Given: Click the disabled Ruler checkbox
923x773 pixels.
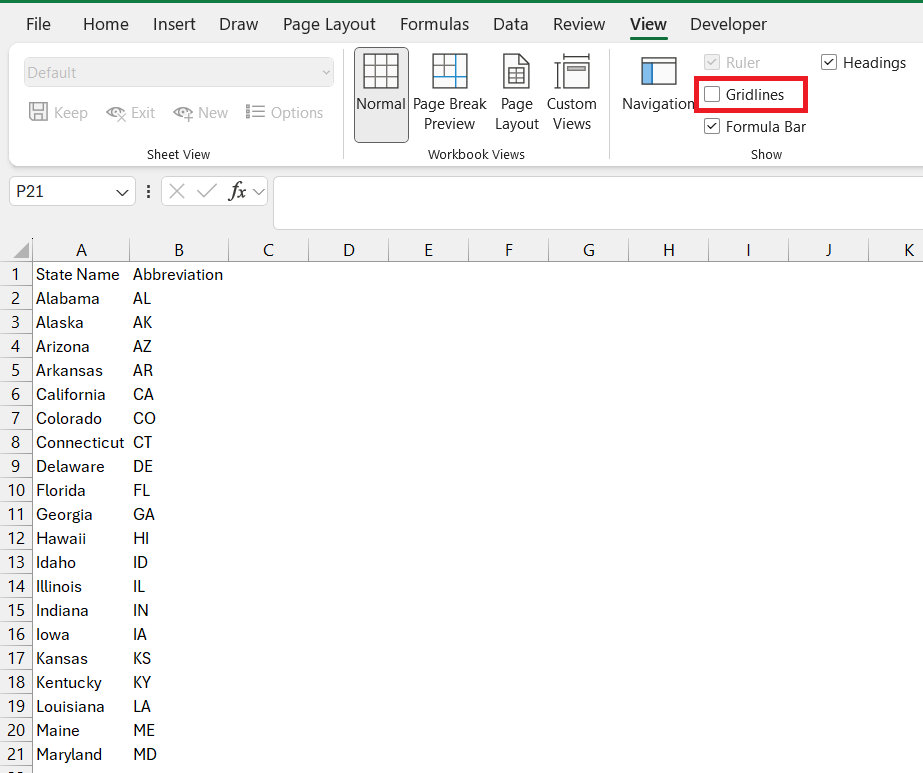Looking at the screenshot, I should 712,62.
